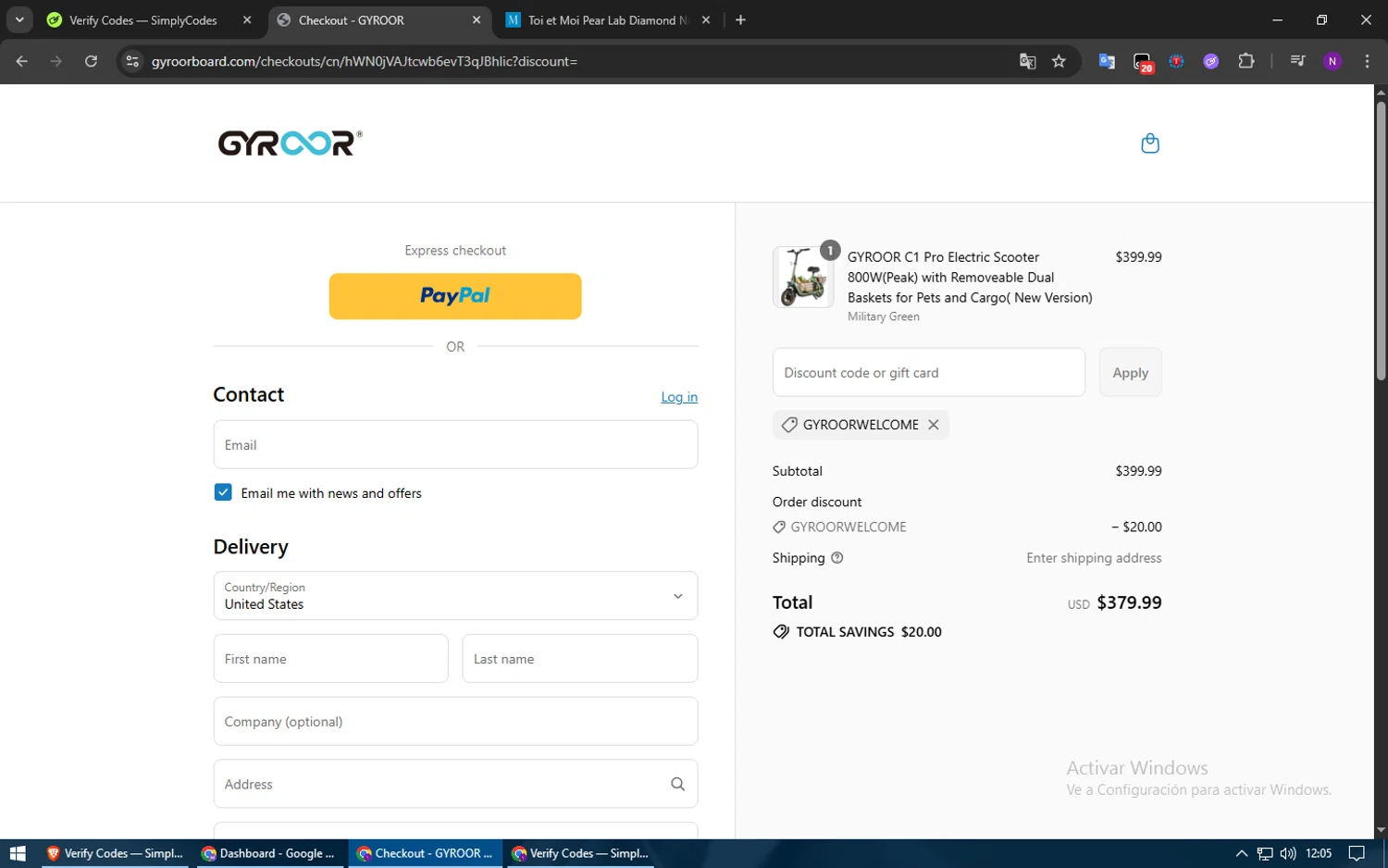Image resolution: width=1388 pixels, height=868 pixels.
Task: Close the Verify Codes — SimplyCodes tab
Action: click(247, 20)
